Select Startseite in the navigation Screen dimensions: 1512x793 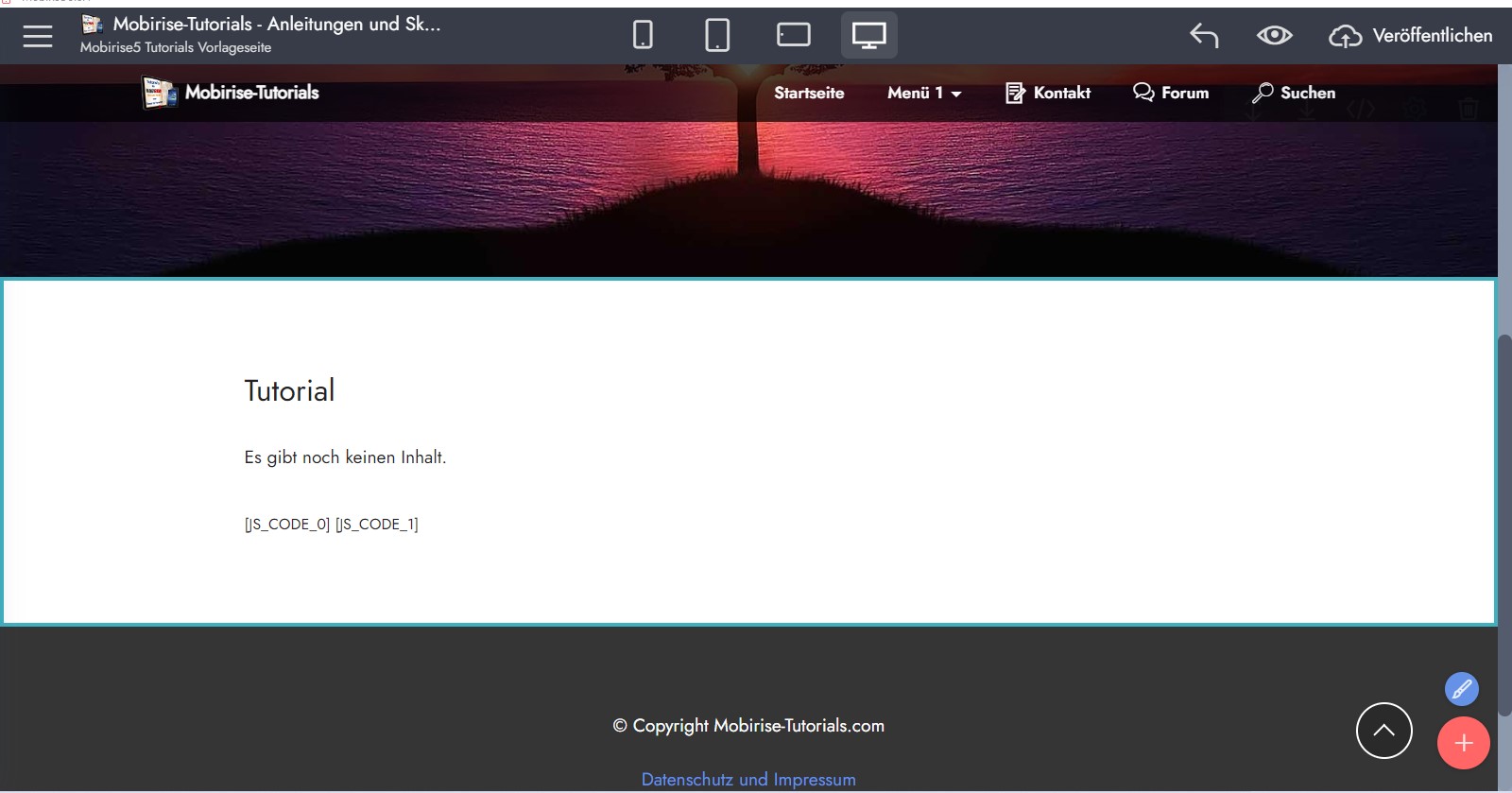pyautogui.click(x=809, y=93)
